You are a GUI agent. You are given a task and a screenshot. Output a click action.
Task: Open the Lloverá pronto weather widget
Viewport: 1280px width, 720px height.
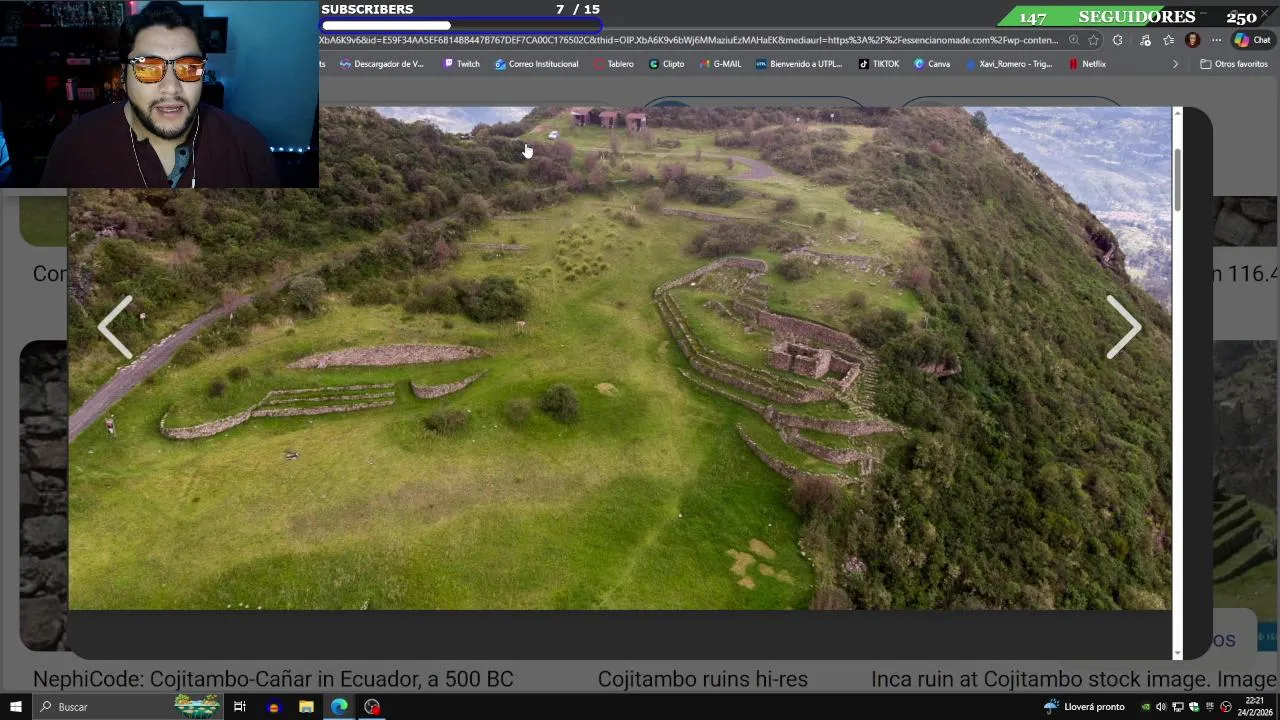(x=1084, y=707)
